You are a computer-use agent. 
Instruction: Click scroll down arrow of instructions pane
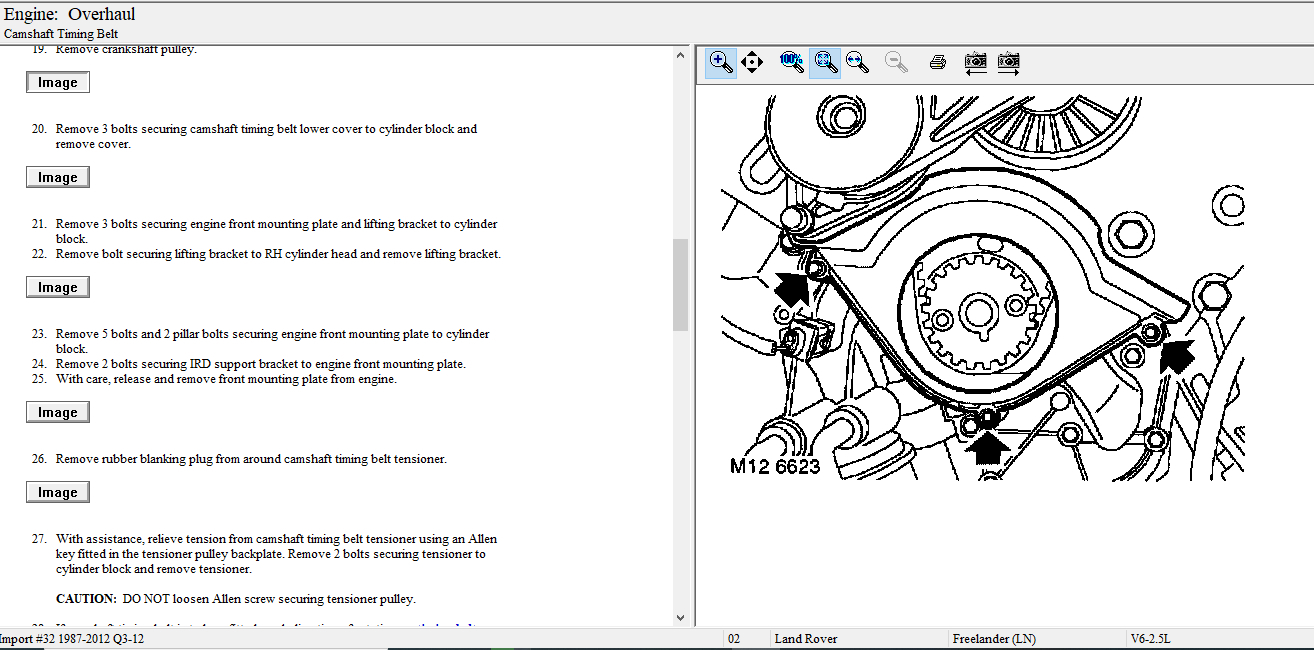coord(680,619)
